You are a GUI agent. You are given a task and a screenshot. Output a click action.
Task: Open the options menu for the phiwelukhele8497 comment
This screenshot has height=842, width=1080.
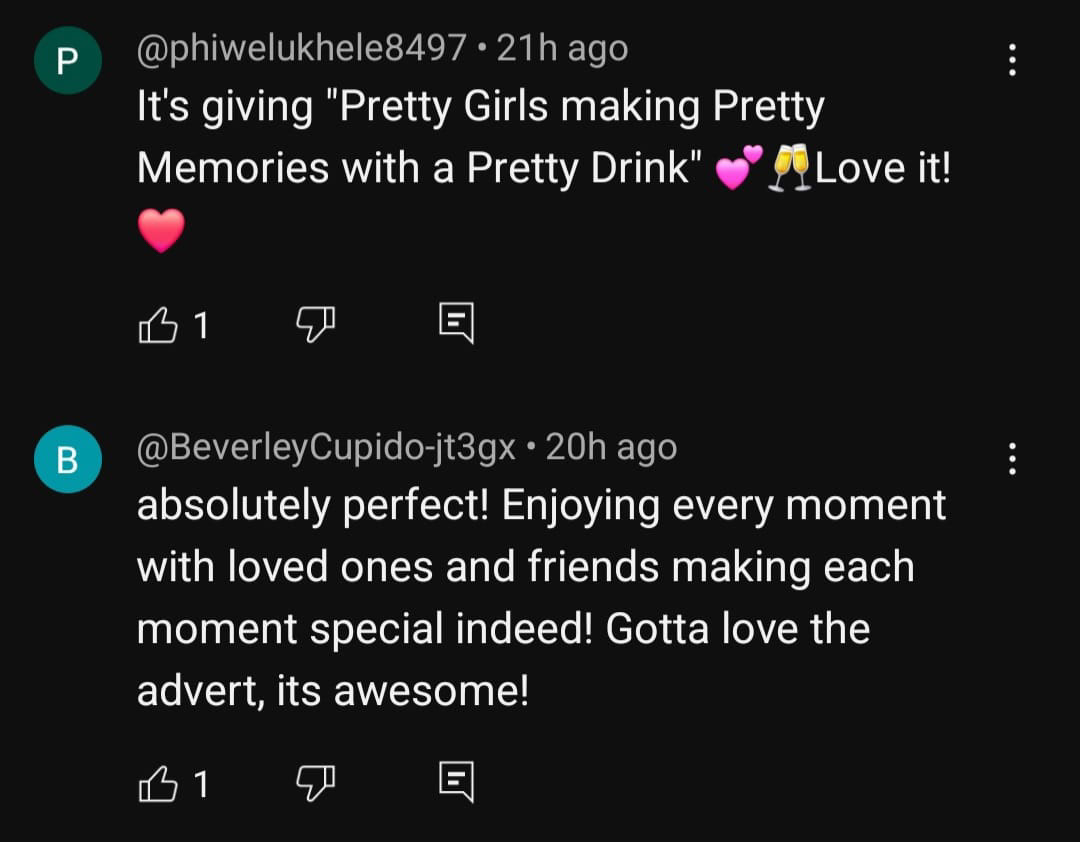(x=1012, y=61)
